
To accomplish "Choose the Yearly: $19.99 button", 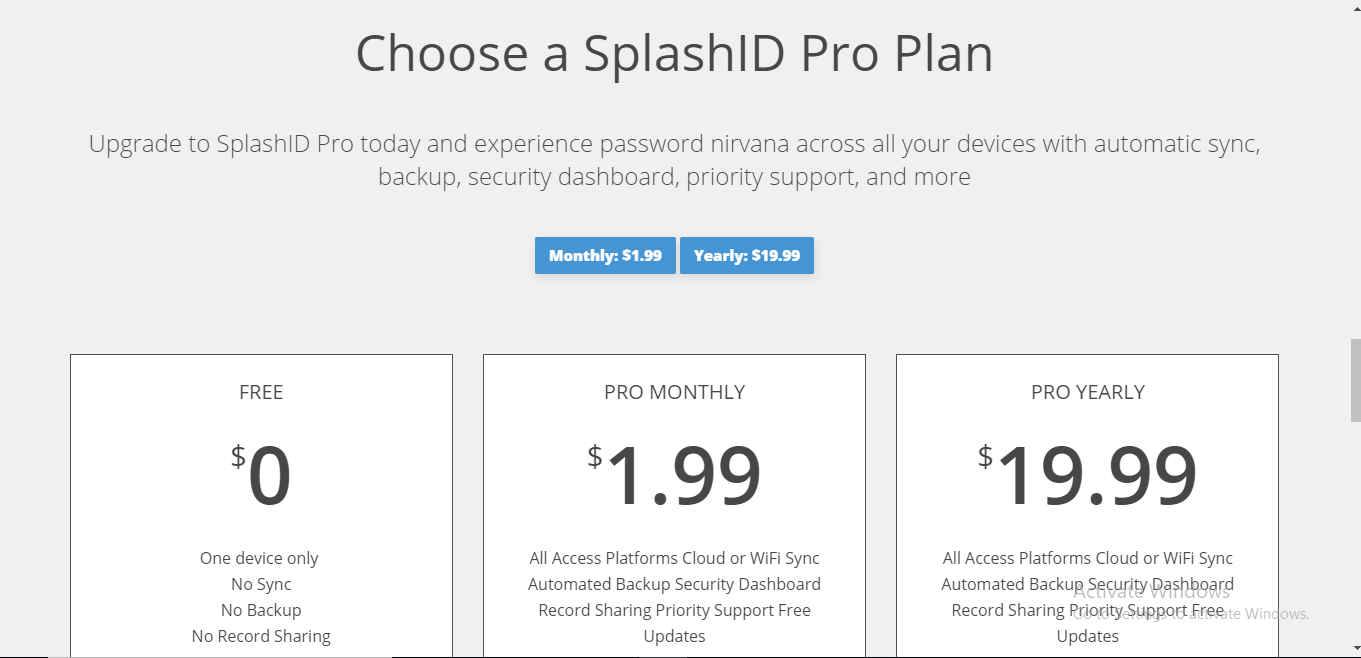I will tap(747, 255).
